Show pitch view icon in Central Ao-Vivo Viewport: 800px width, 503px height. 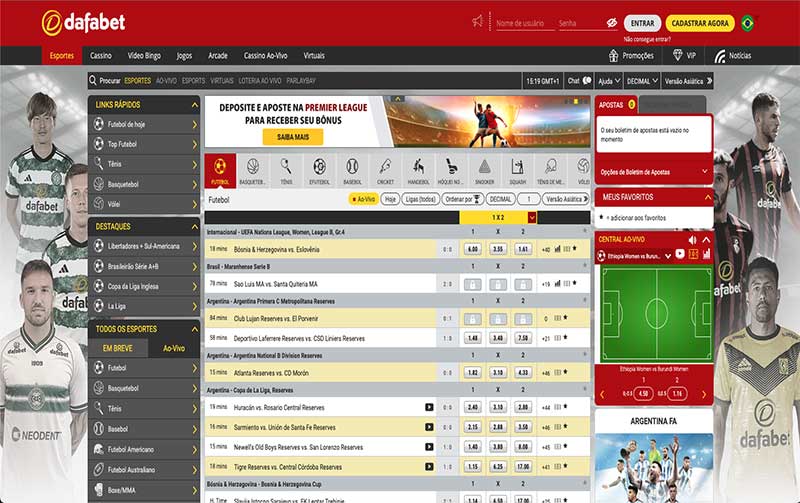coord(693,254)
